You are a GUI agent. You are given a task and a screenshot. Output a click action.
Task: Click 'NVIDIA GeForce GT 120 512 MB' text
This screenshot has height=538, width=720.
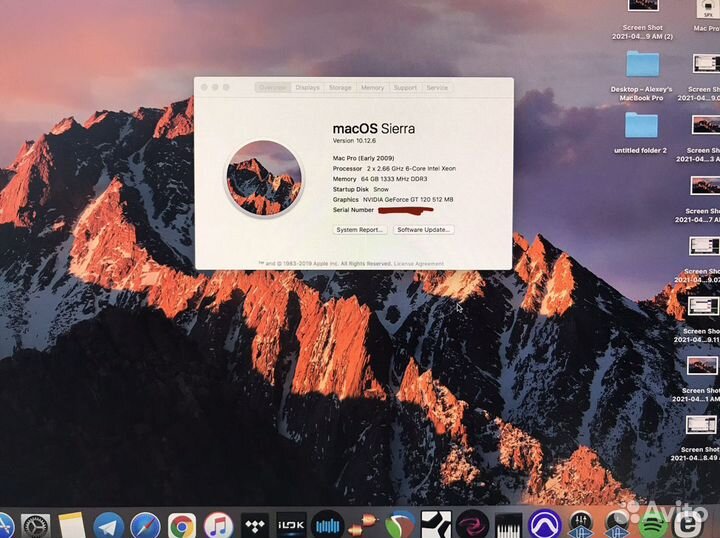point(408,199)
